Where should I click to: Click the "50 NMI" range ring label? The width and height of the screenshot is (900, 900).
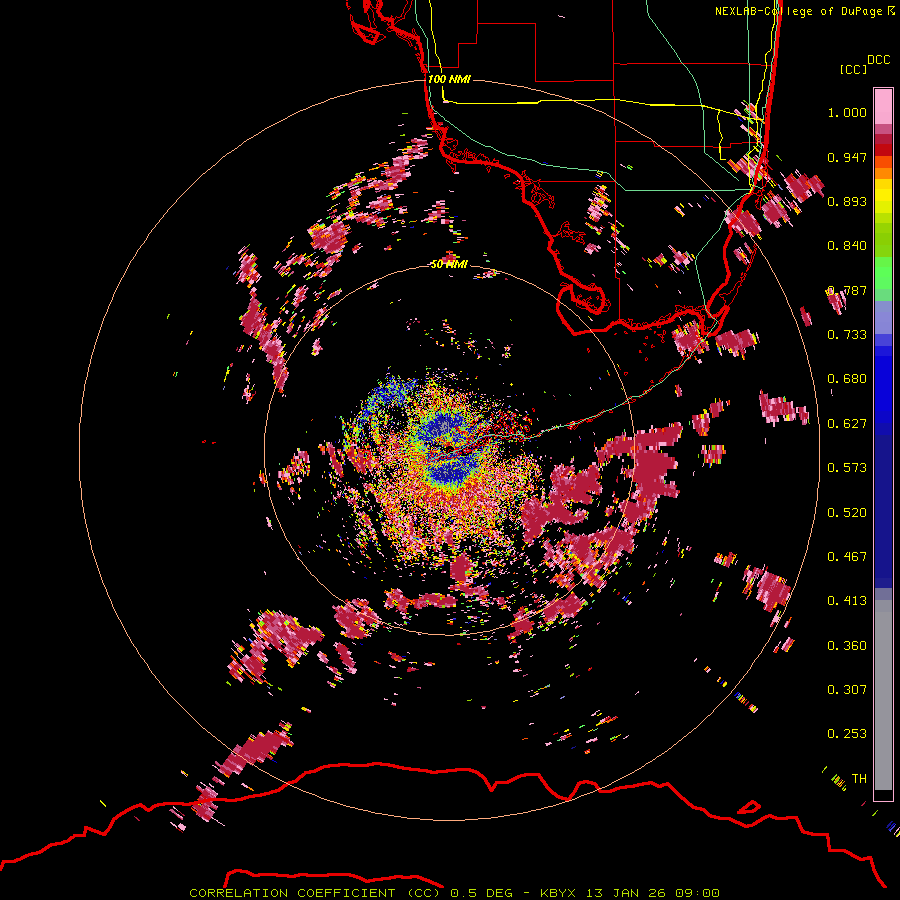click(x=449, y=264)
